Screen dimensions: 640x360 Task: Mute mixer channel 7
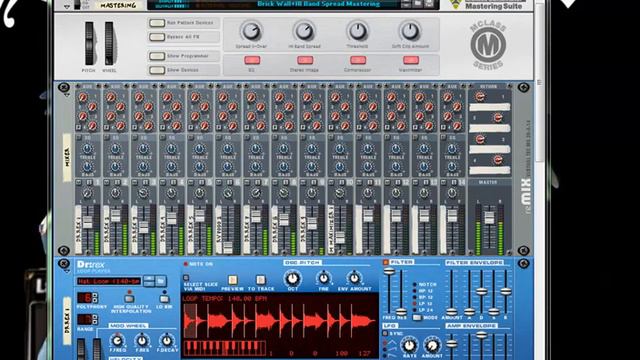click(247, 182)
